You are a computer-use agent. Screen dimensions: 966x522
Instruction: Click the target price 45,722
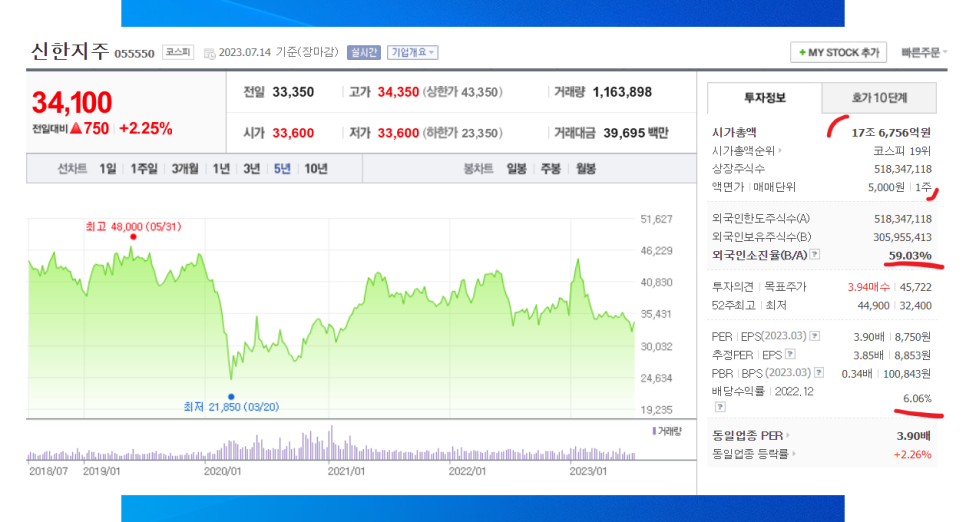(915, 287)
